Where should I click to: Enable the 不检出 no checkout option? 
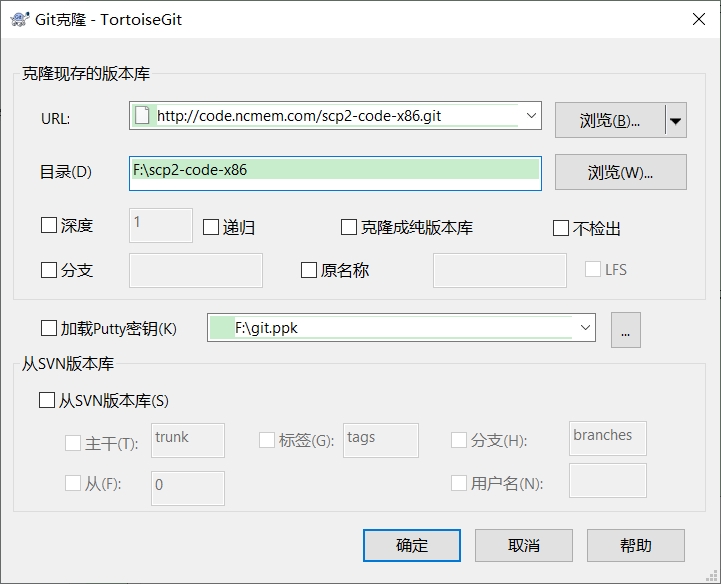(x=561, y=228)
